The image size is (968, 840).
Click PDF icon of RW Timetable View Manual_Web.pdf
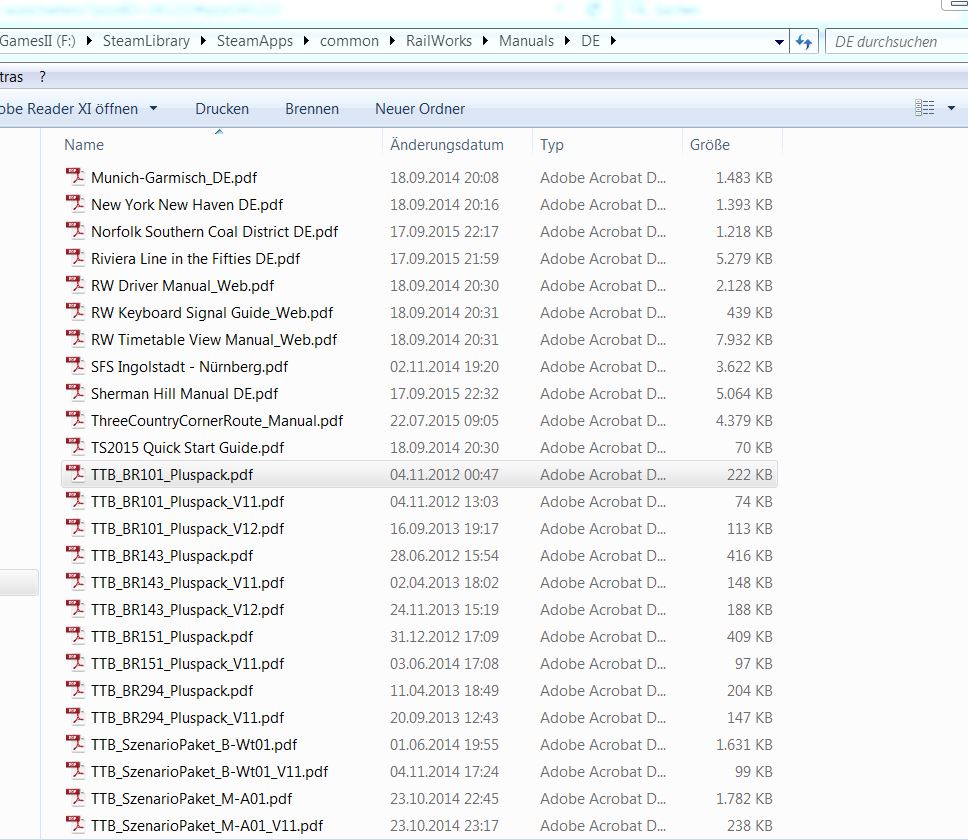75,339
